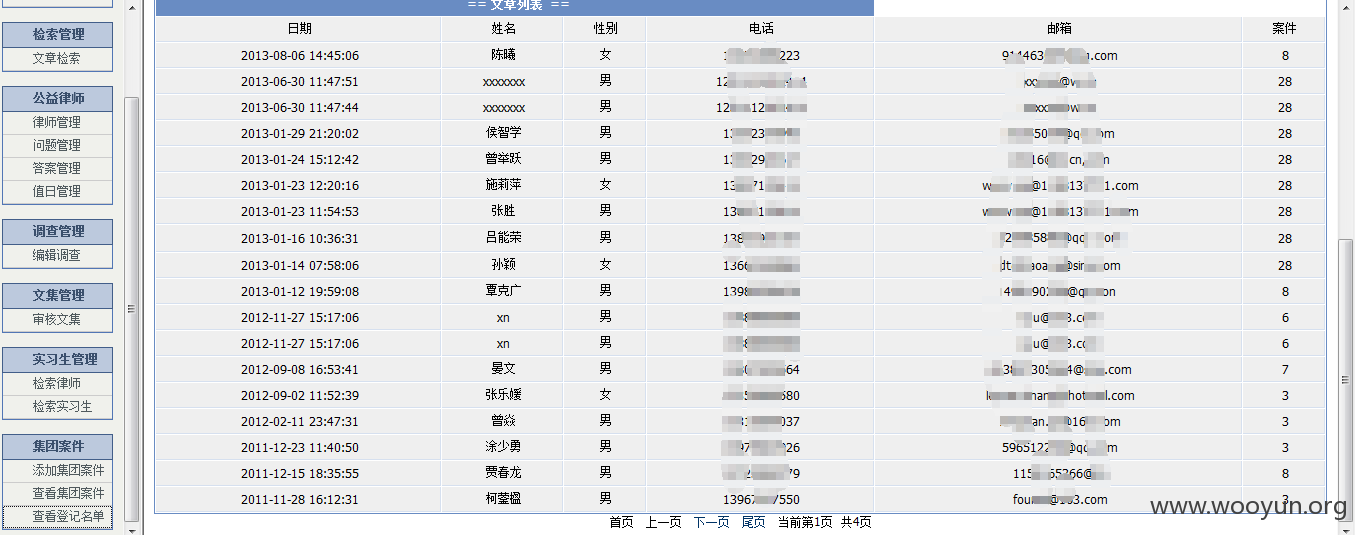The width and height of the screenshot is (1356, 535).
Task: Click the 邮箱 column header
Action: (x=1059, y=29)
